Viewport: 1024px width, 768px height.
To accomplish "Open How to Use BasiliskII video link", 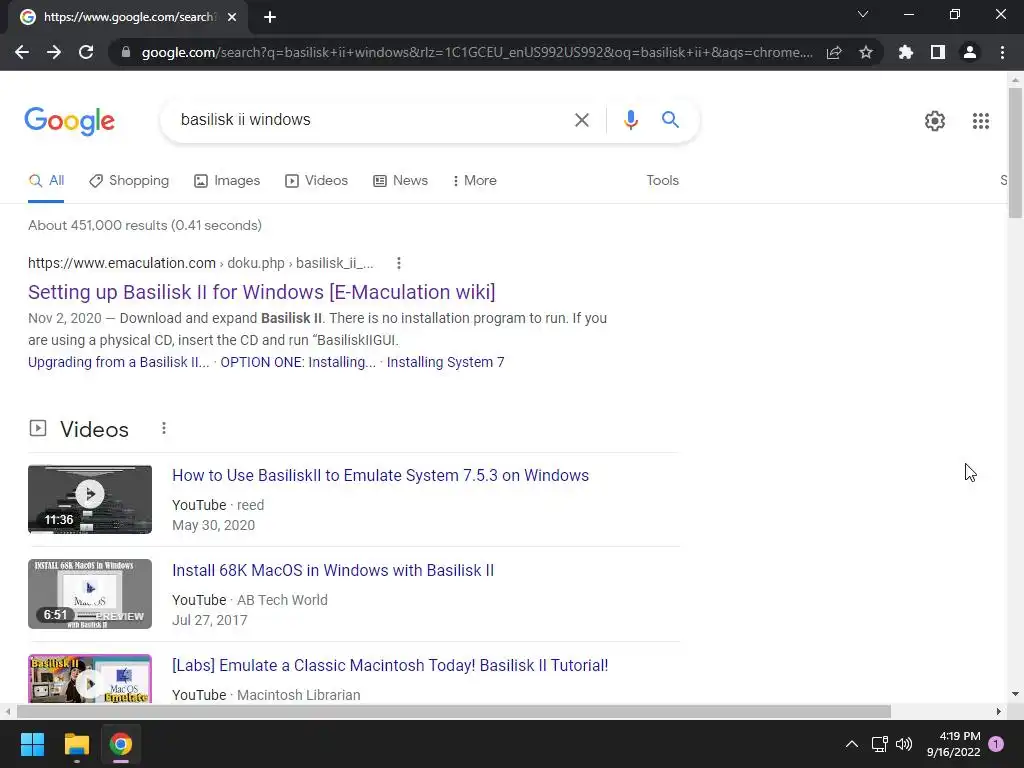I will 380,475.
